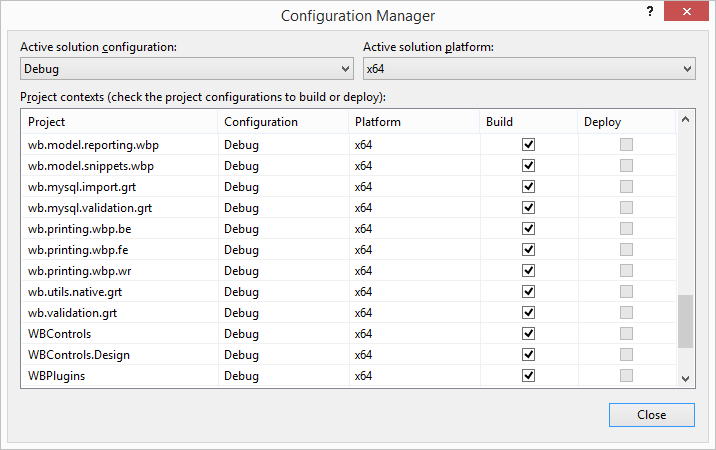Screen dimensions: 716x450
Task: Click the Build column header
Action: (528, 122)
